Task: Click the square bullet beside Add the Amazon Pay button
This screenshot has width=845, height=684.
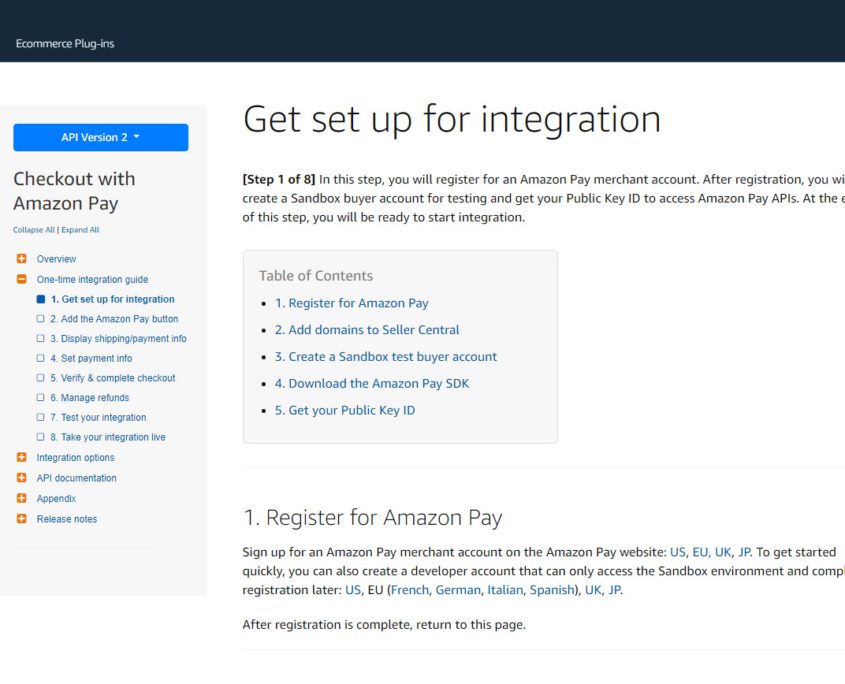Action: (x=40, y=319)
